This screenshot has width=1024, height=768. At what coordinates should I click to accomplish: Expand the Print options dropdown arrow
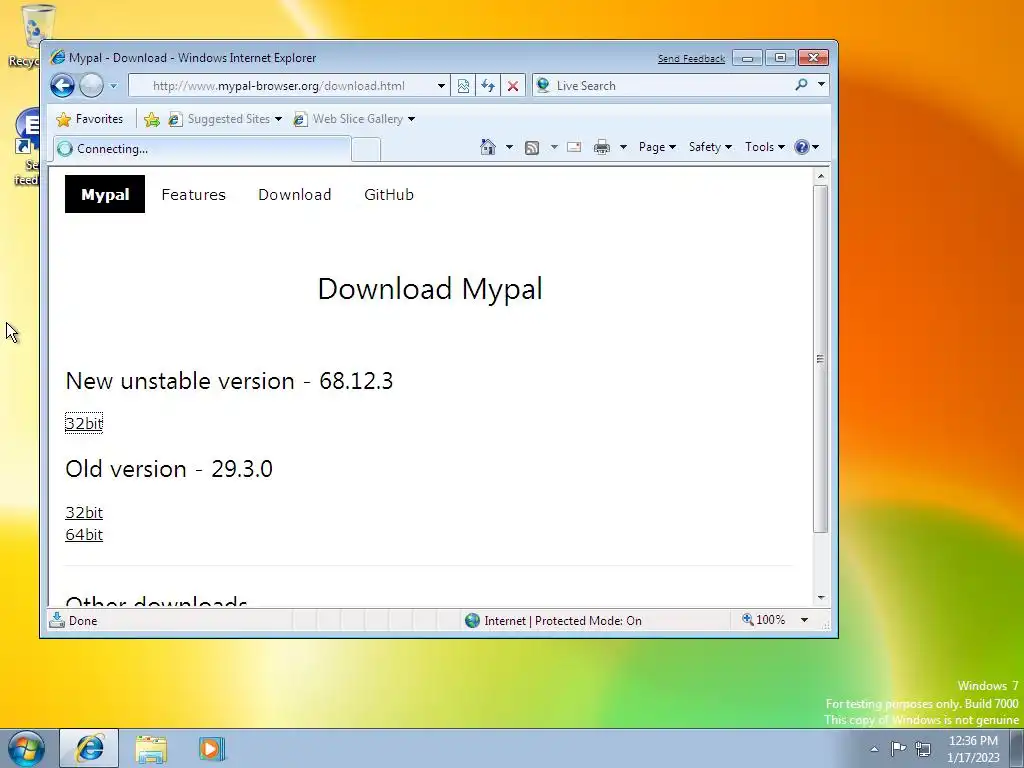point(623,147)
